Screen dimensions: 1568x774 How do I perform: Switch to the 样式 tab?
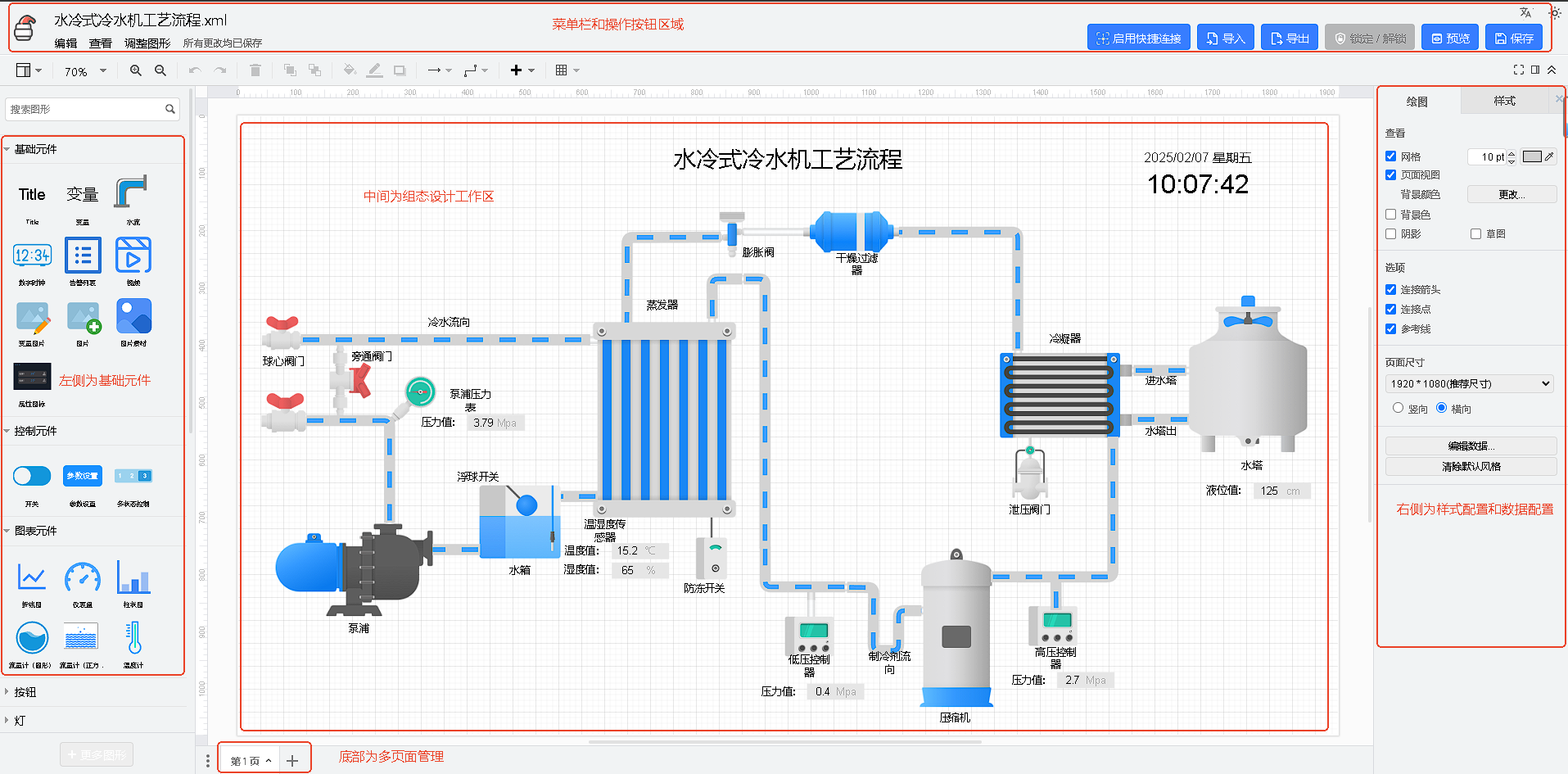tap(1504, 101)
